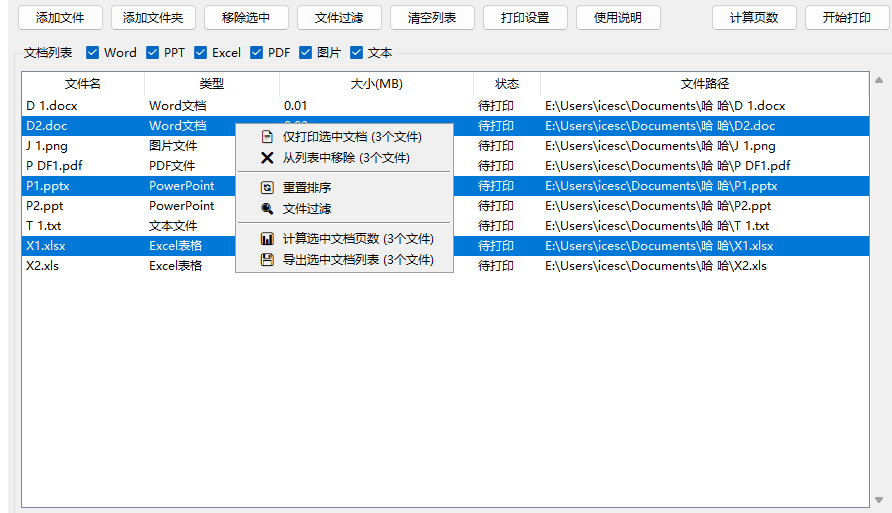This screenshot has height=513, width=892.
Task: Select the T 1.txt file name
Action: 43,226
